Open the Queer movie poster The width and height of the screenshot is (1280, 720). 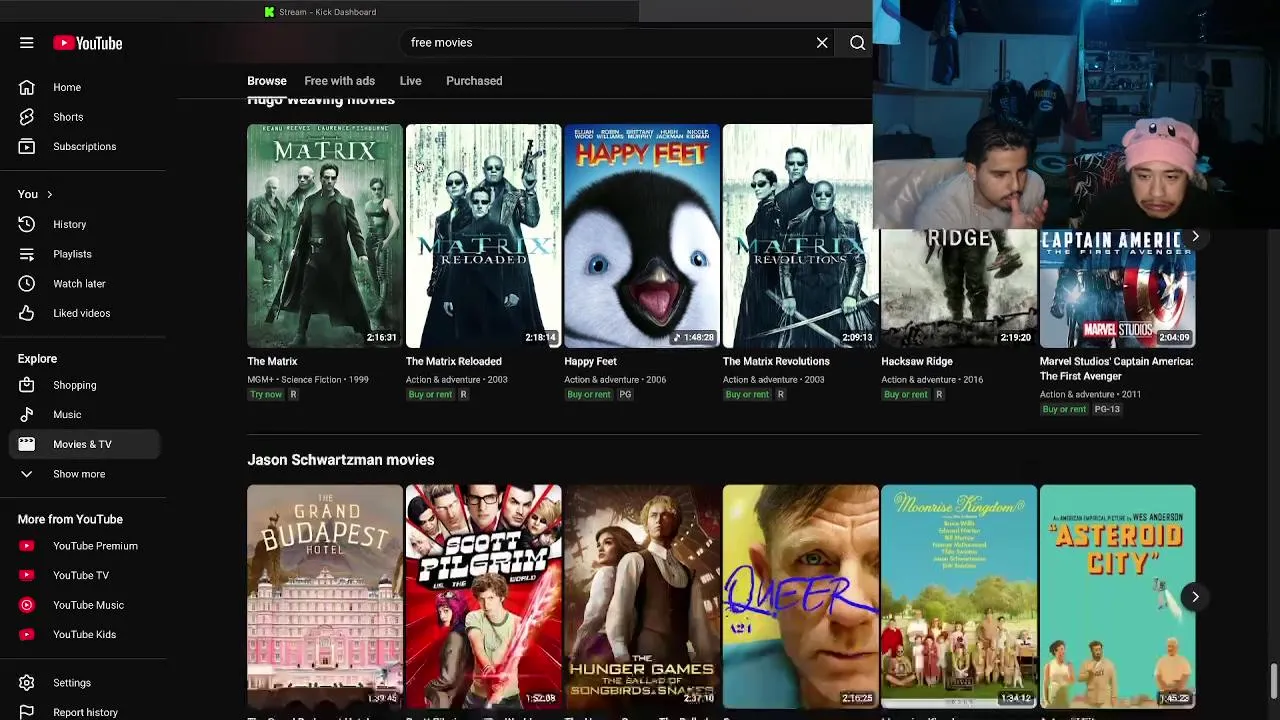(800, 596)
